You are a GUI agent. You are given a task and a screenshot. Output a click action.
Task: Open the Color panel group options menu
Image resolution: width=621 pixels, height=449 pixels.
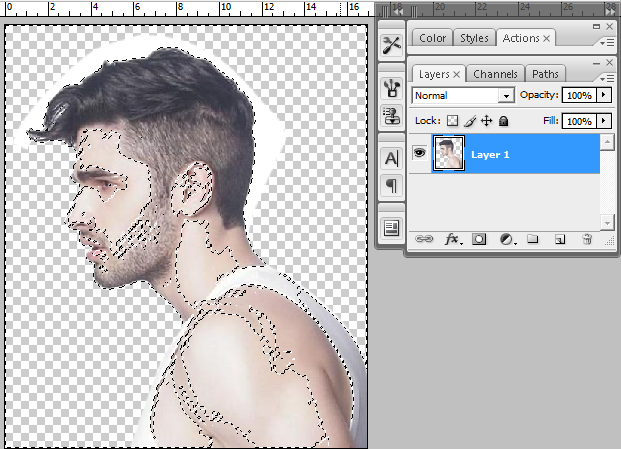[607, 42]
